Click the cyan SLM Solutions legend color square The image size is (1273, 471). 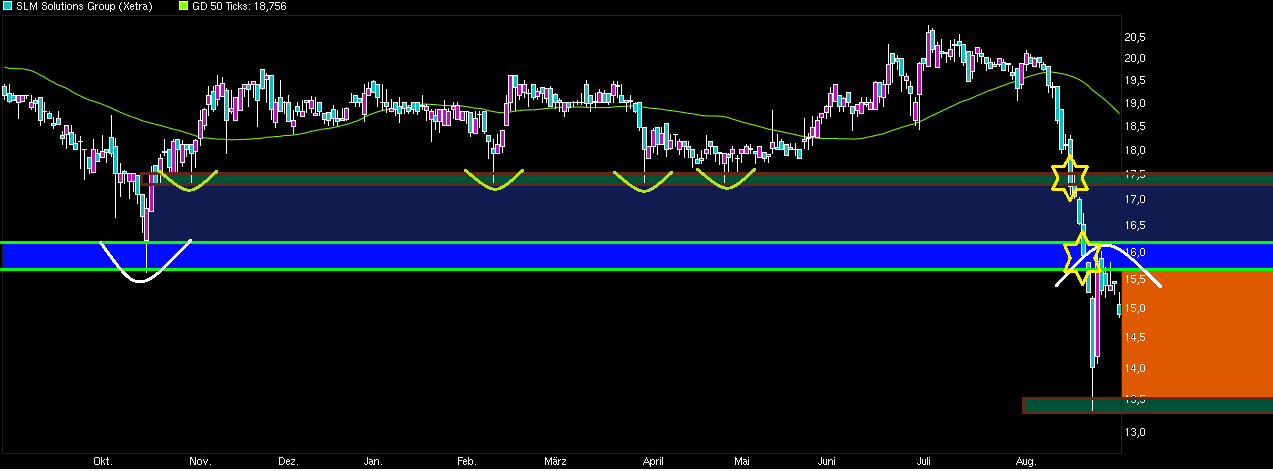(x=7, y=6)
